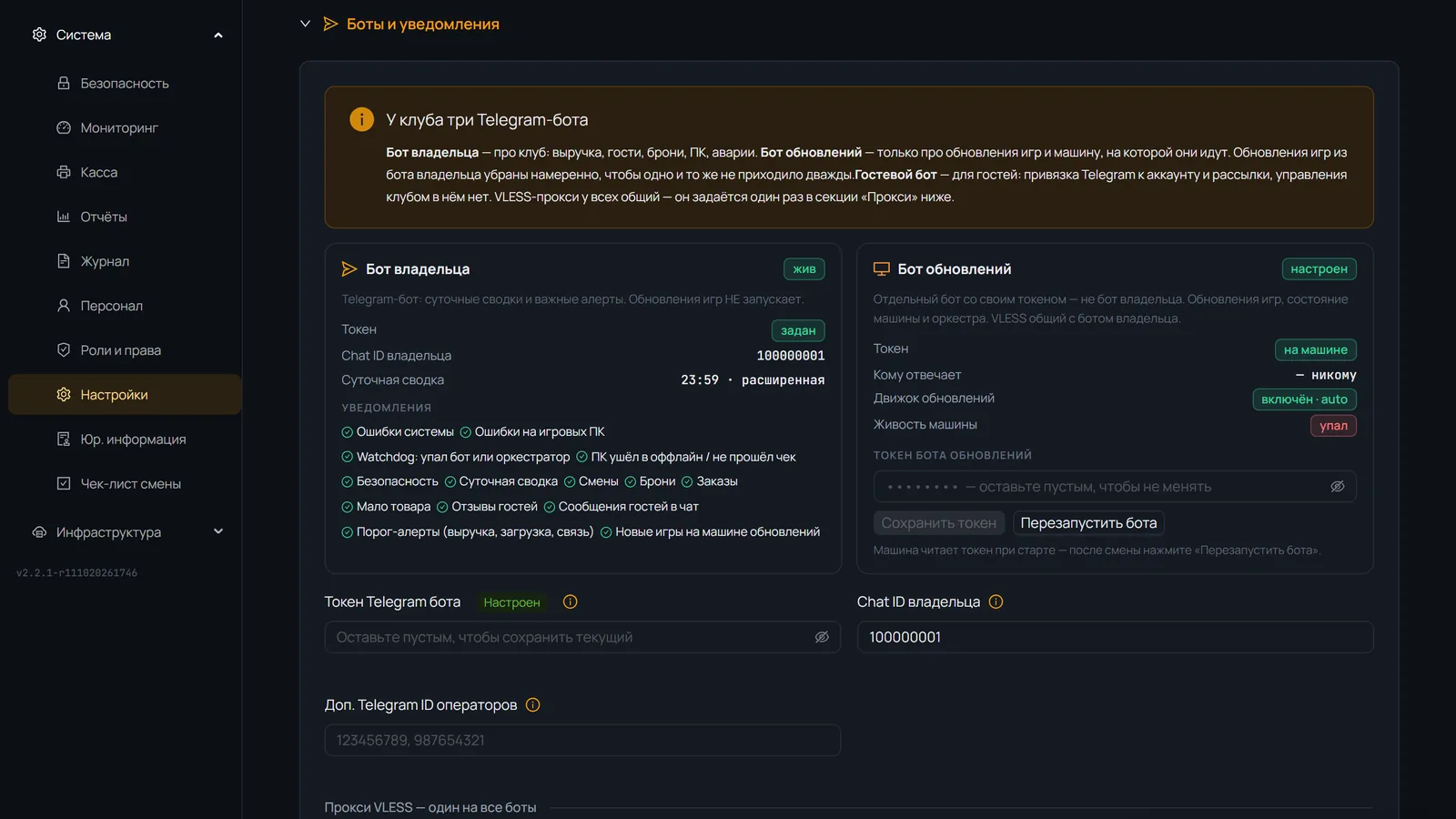The image size is (1456, 819).
Task: Click the Роли и права shield icon
Action: point(64,350)
